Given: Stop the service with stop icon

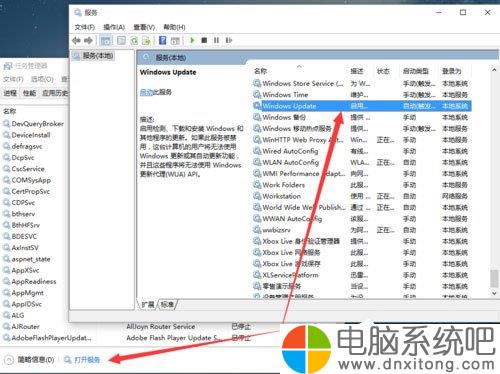Looking at the screenshot, I should (204, 40).
